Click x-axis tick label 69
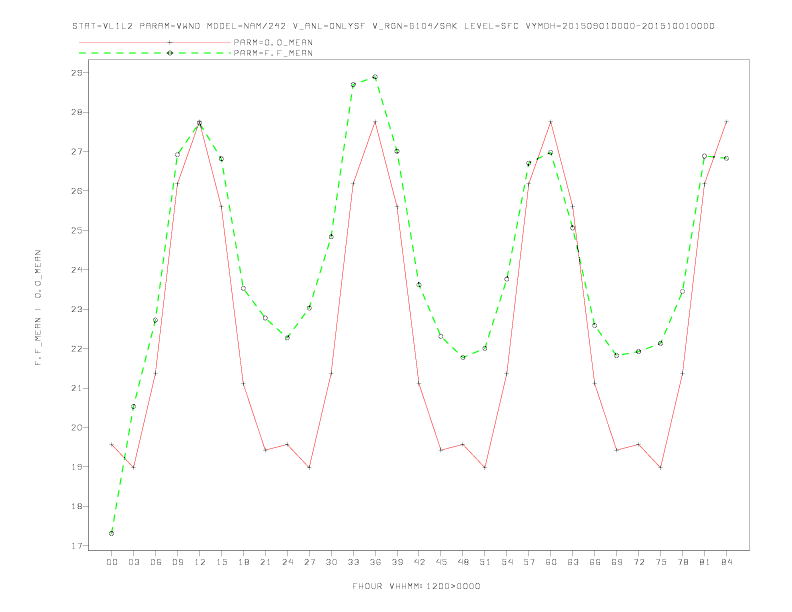 (617, 562)
